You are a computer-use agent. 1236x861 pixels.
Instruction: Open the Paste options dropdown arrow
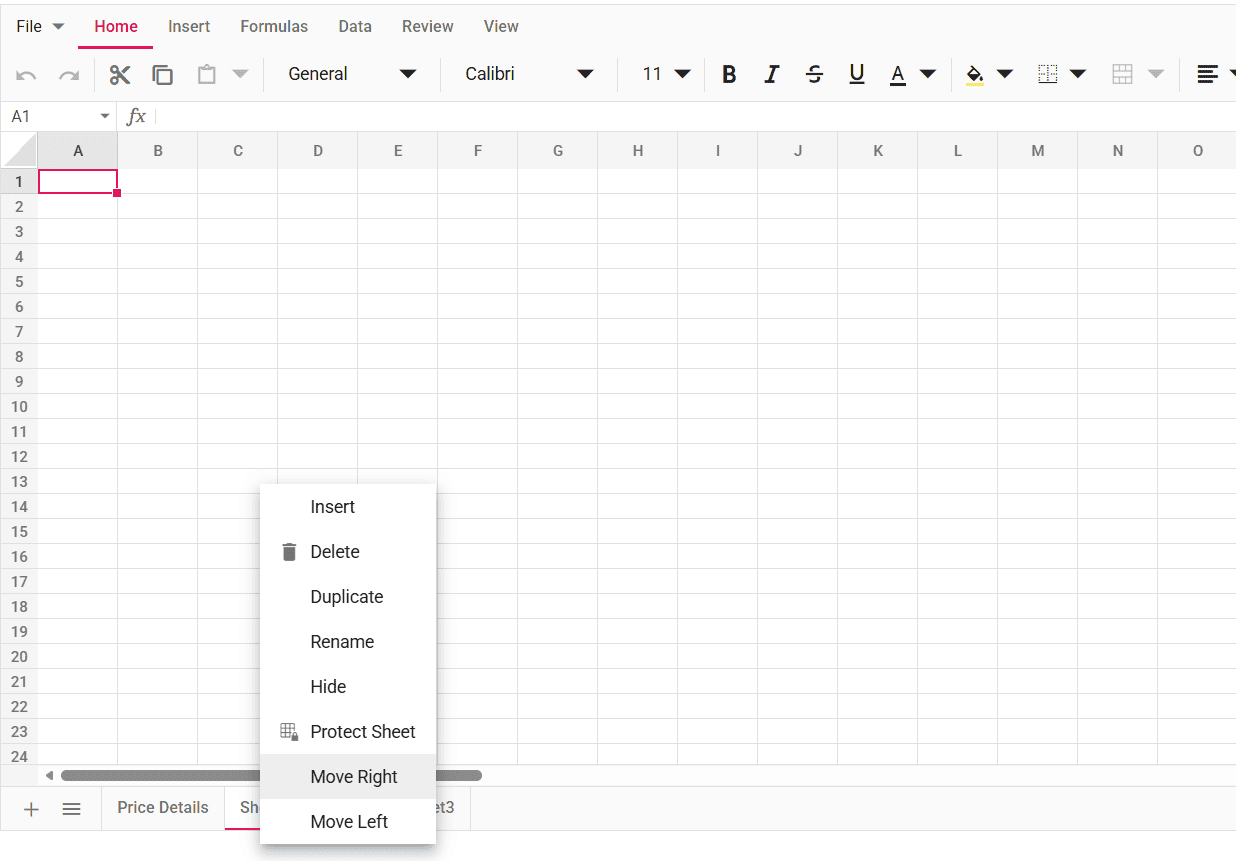pos(240,75)
